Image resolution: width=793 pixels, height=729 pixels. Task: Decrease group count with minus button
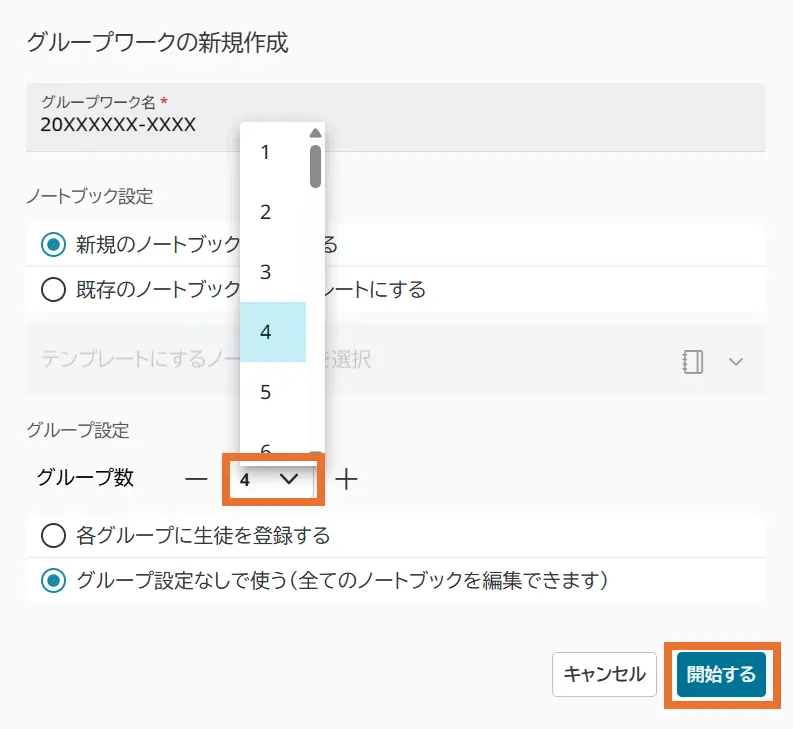196,479
